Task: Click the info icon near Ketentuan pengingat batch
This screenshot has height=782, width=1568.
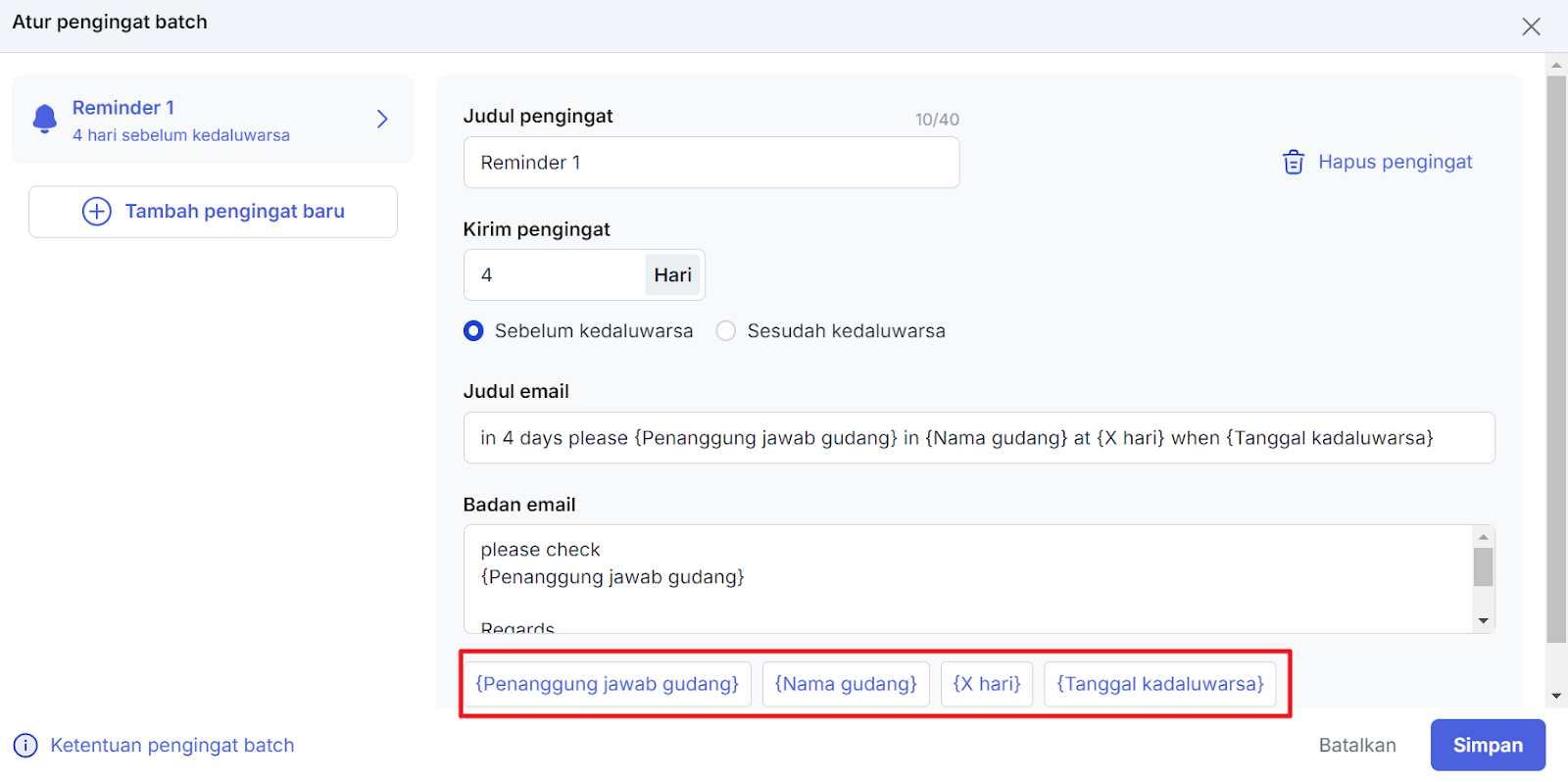Action: [x=25, y=746]
